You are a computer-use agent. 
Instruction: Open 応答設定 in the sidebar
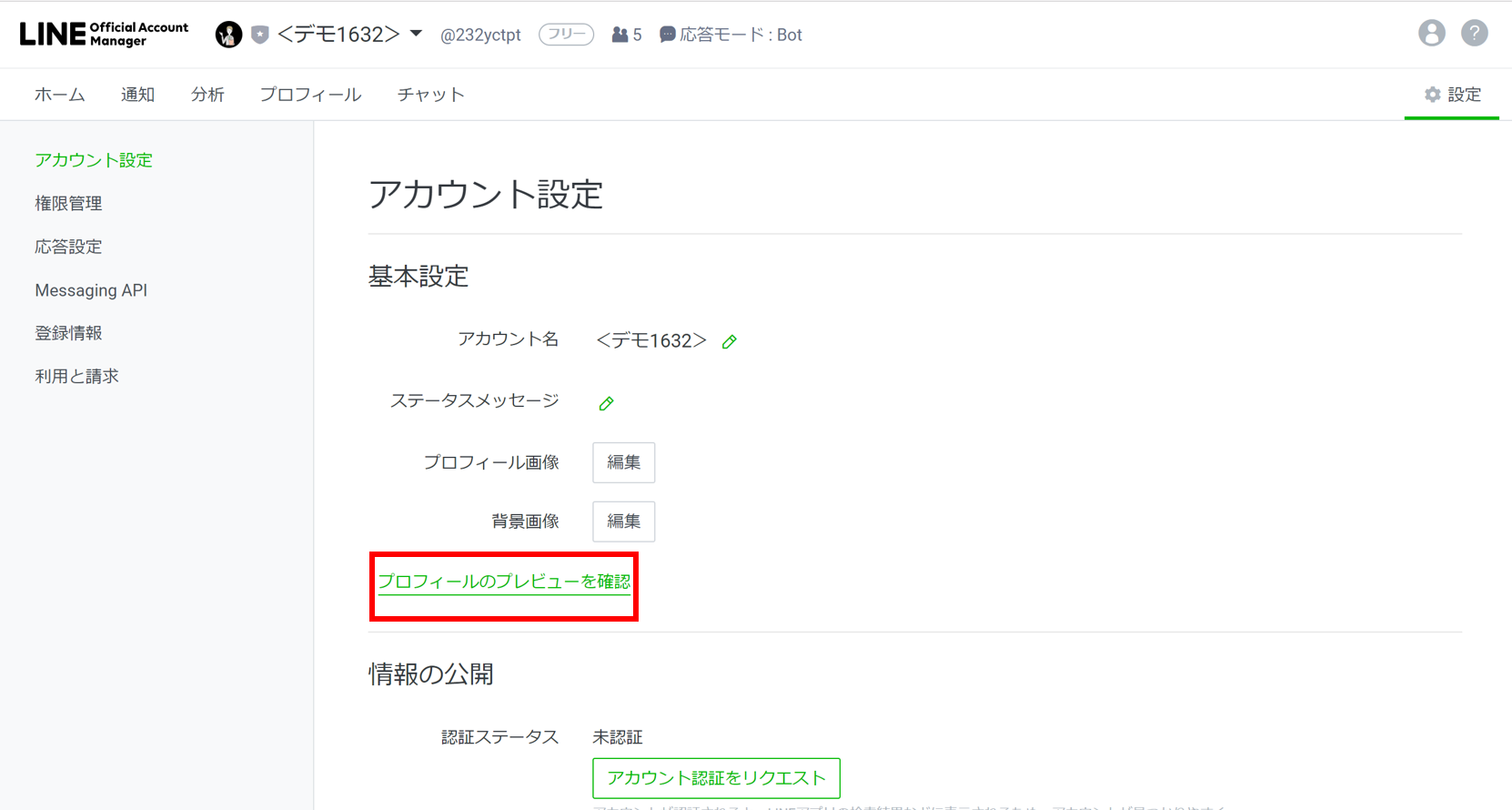[68, 247]
